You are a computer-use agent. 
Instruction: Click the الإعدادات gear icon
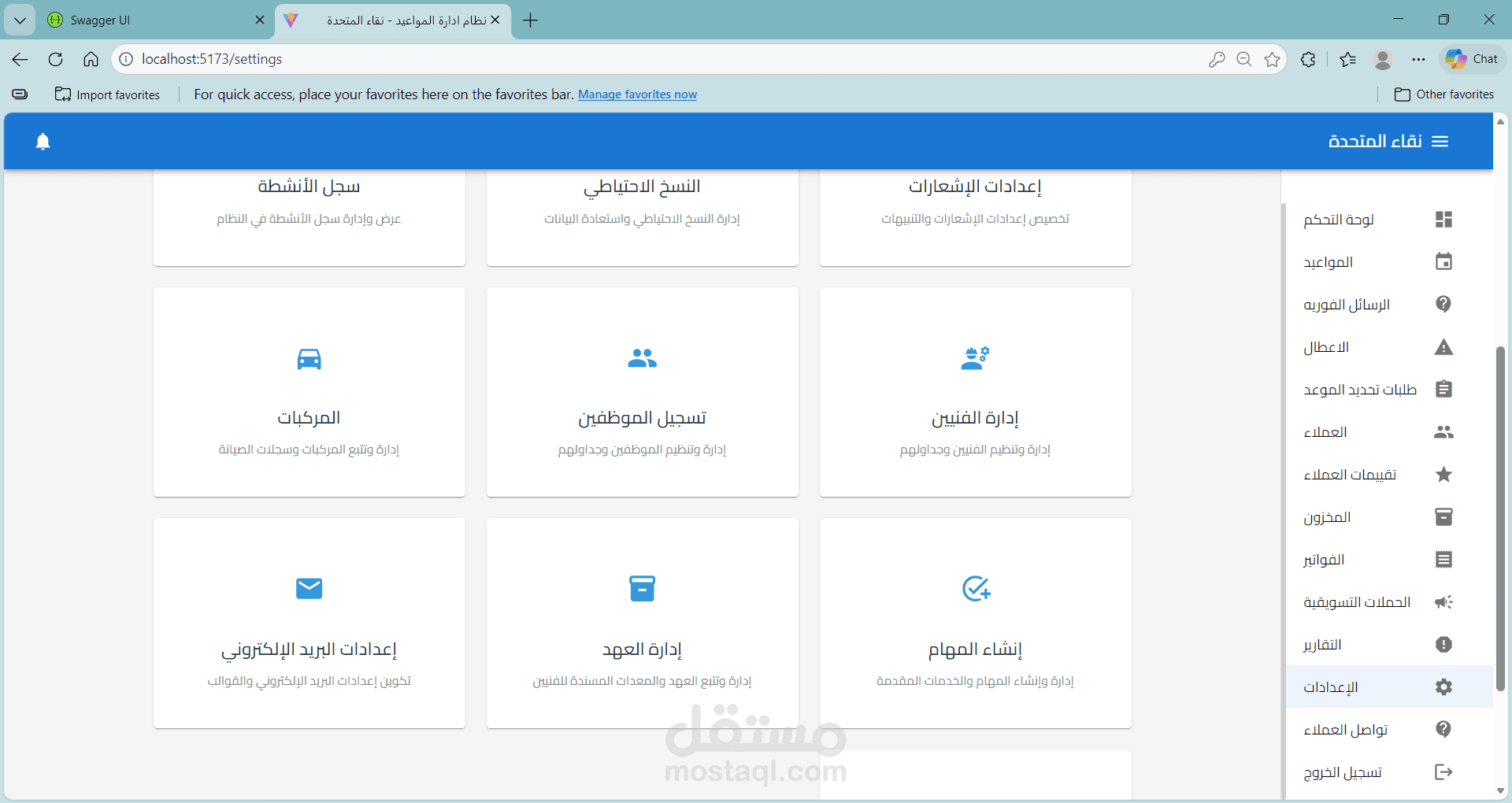pyautogui.click(x=1443, y=687)
